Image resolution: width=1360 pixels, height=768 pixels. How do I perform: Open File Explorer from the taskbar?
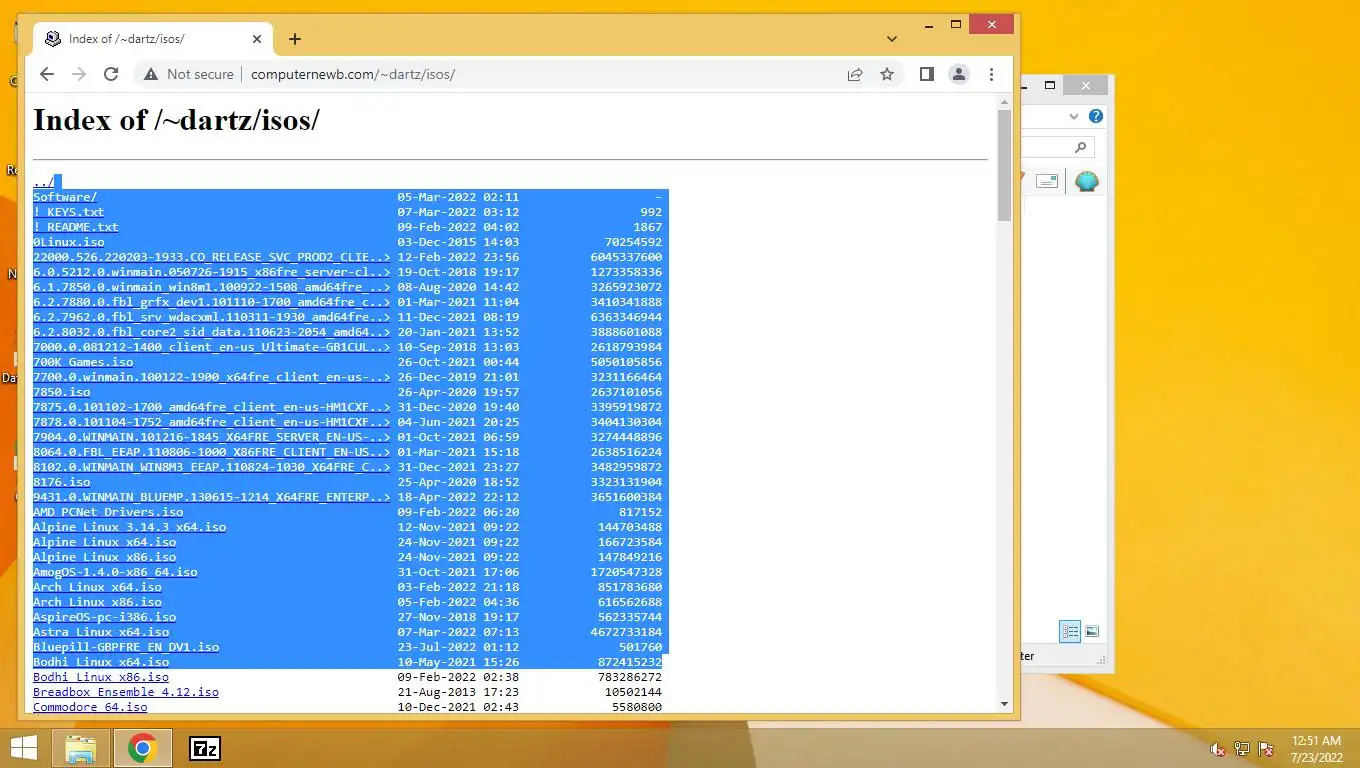(81, 748)
